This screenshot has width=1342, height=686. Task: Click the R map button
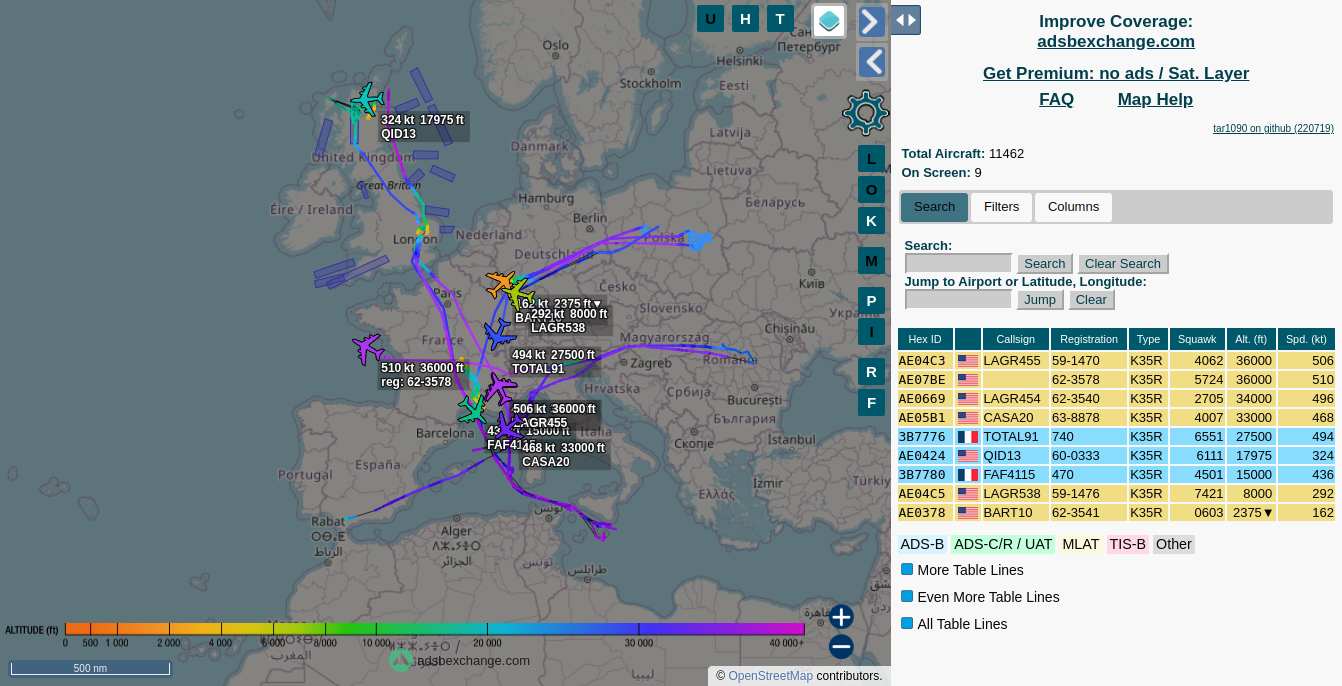pyautogui.click(x=871, y=372)
